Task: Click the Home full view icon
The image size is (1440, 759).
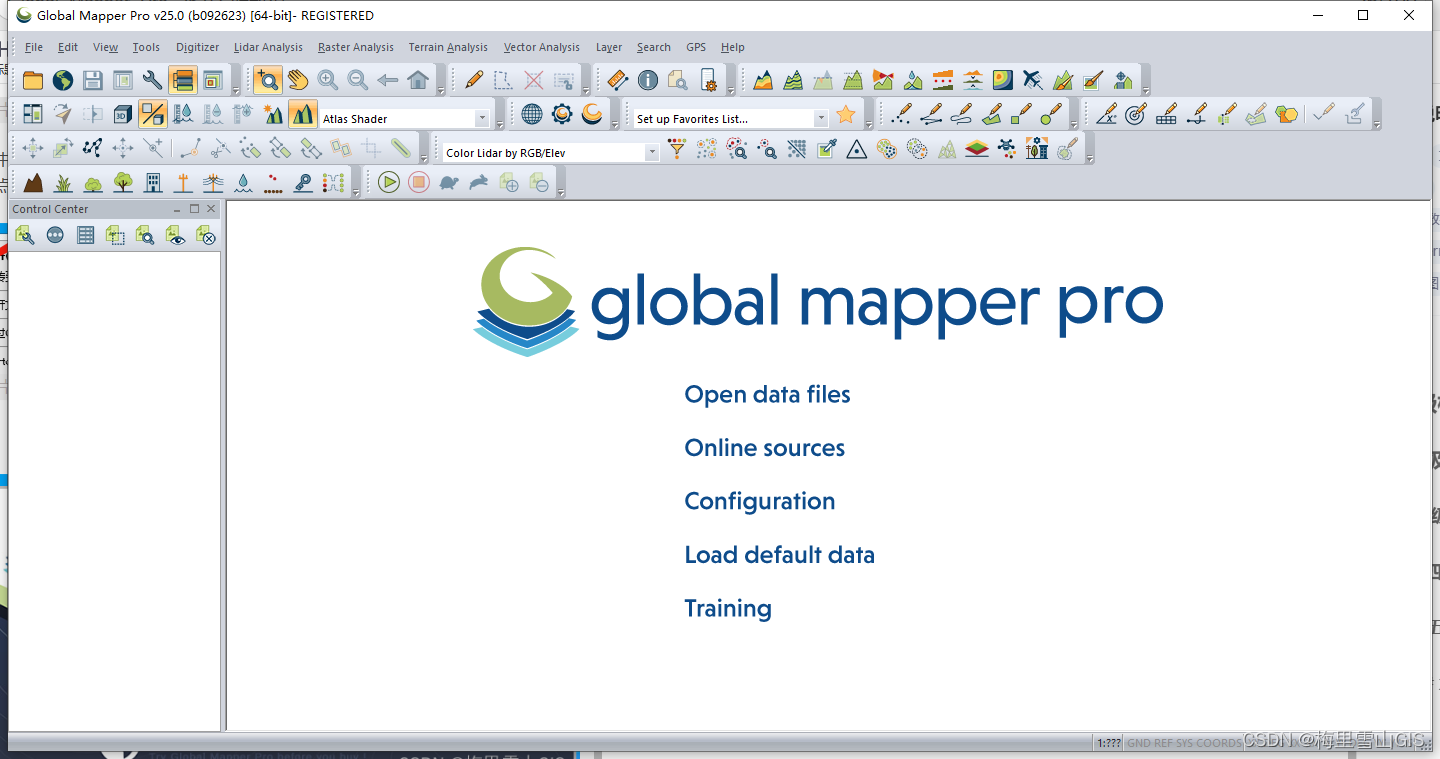Action: click(418, 81)
